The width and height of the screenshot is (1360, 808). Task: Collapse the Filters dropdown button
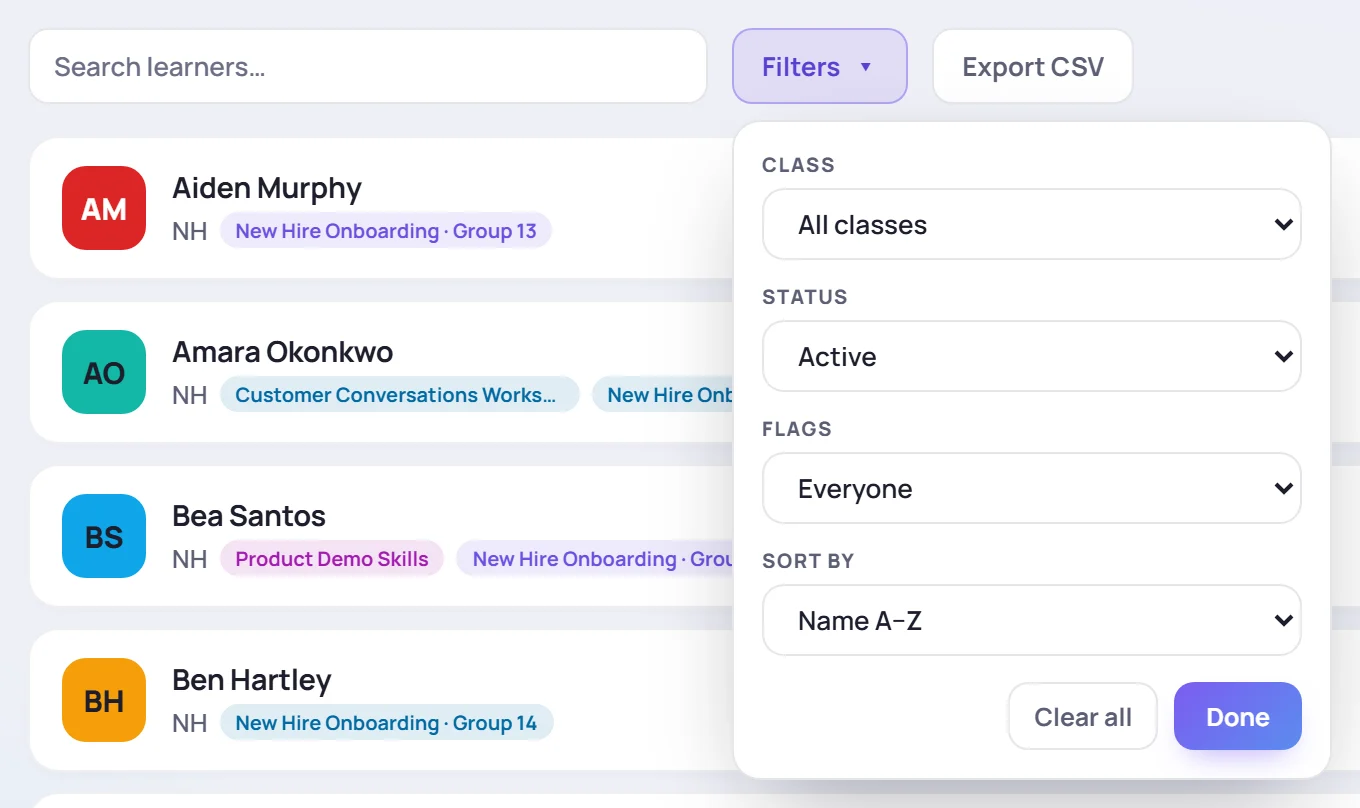pos(820,66)
